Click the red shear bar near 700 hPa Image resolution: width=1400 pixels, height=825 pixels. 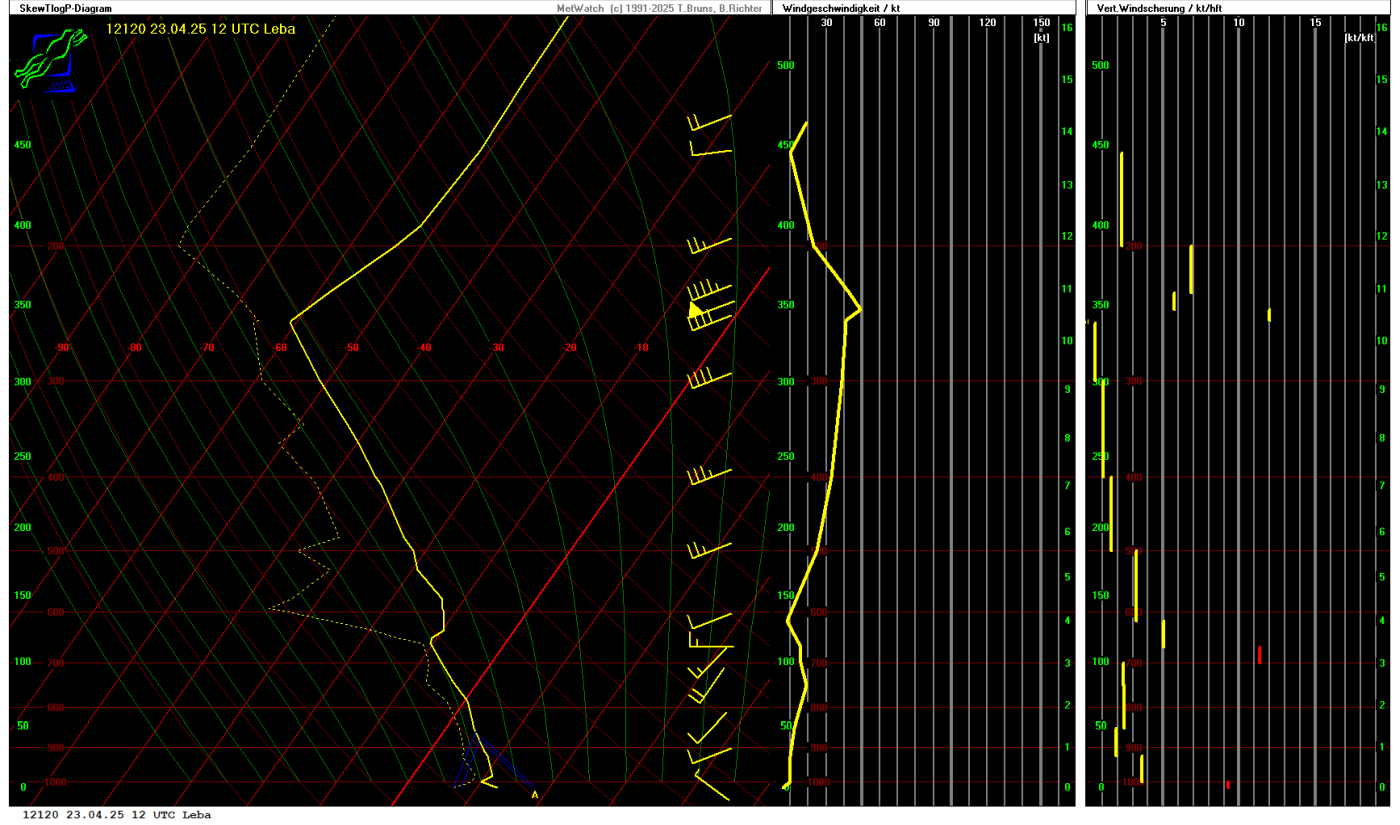1259,655
